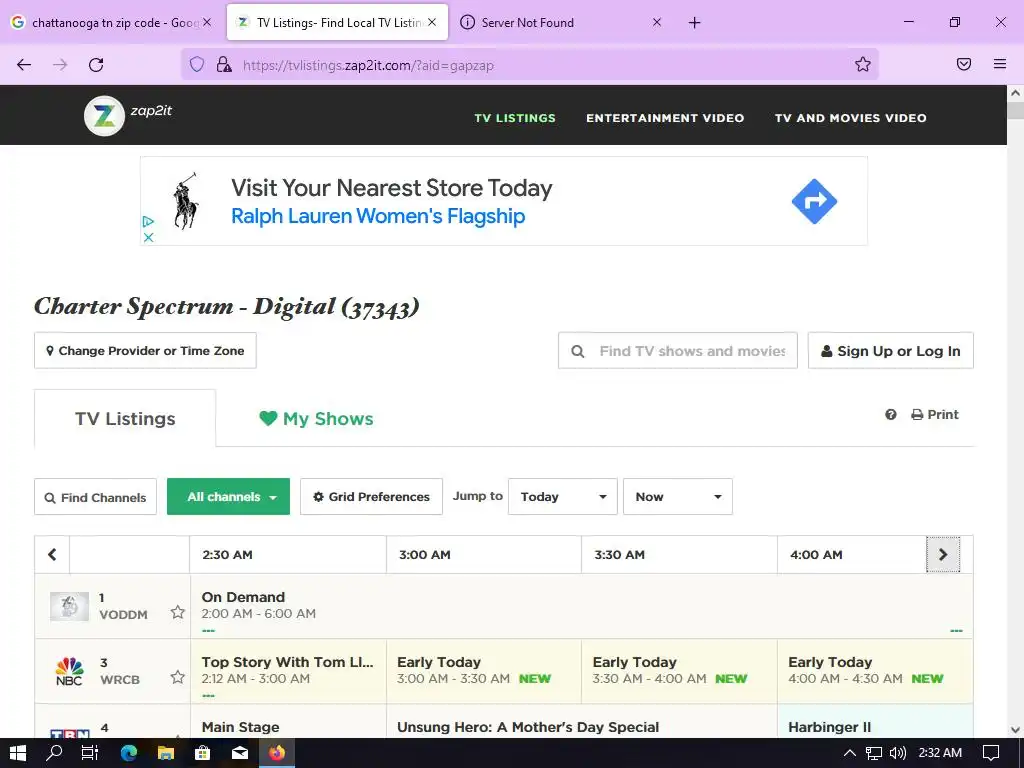Open the Today day dropdown
1024x768 pixels.
pyautogui.click(x=563, y=497)
